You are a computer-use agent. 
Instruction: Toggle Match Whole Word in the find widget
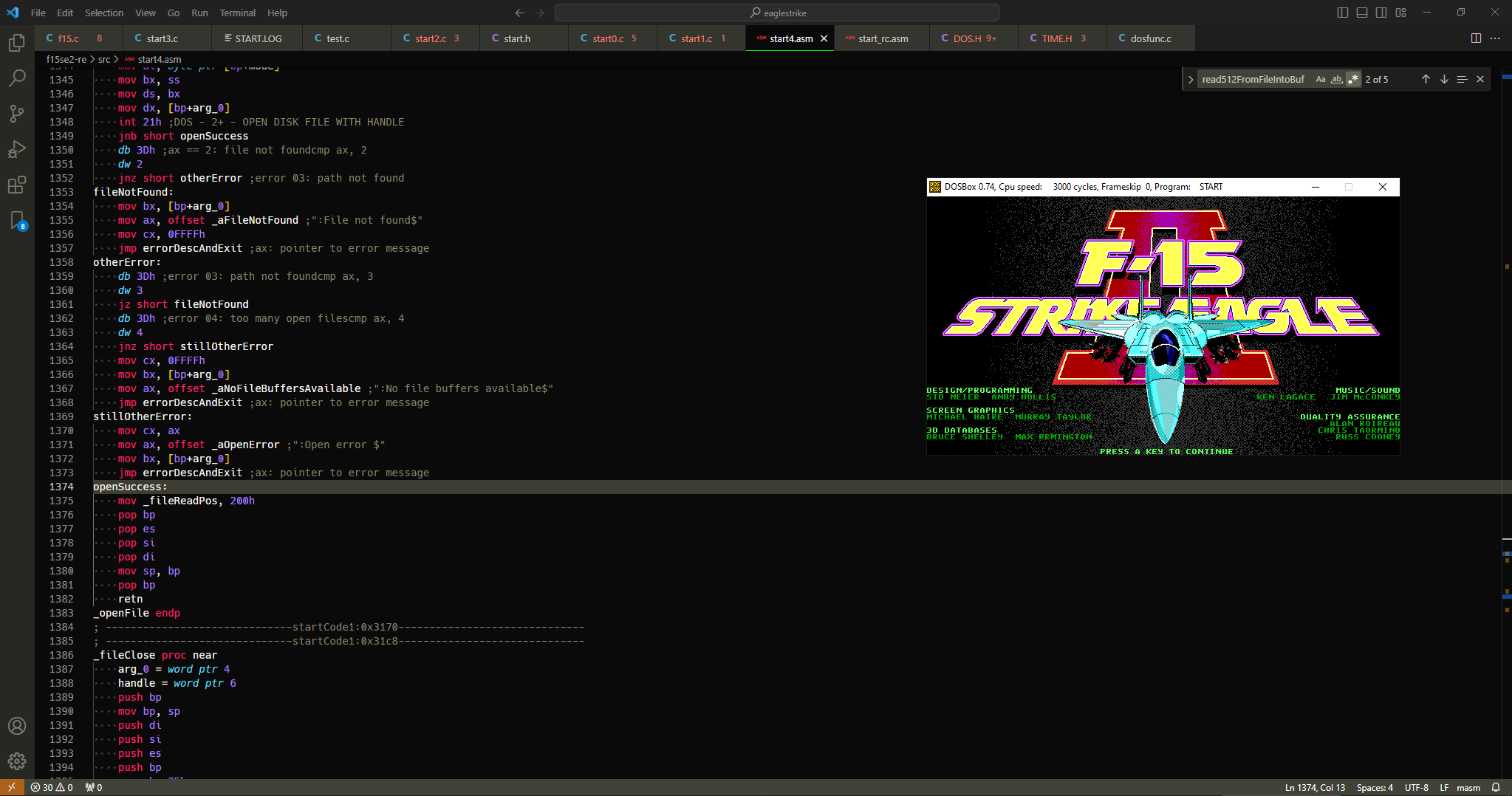[1337, 79]
